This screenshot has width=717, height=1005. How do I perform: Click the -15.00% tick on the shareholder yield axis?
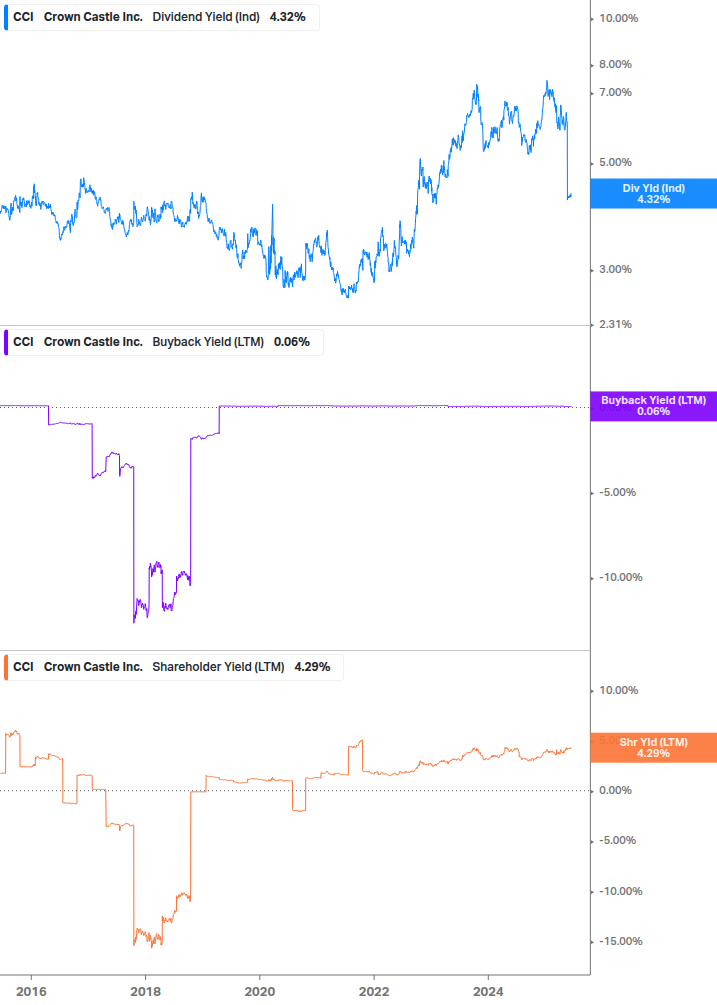click(x=621, y=942)
